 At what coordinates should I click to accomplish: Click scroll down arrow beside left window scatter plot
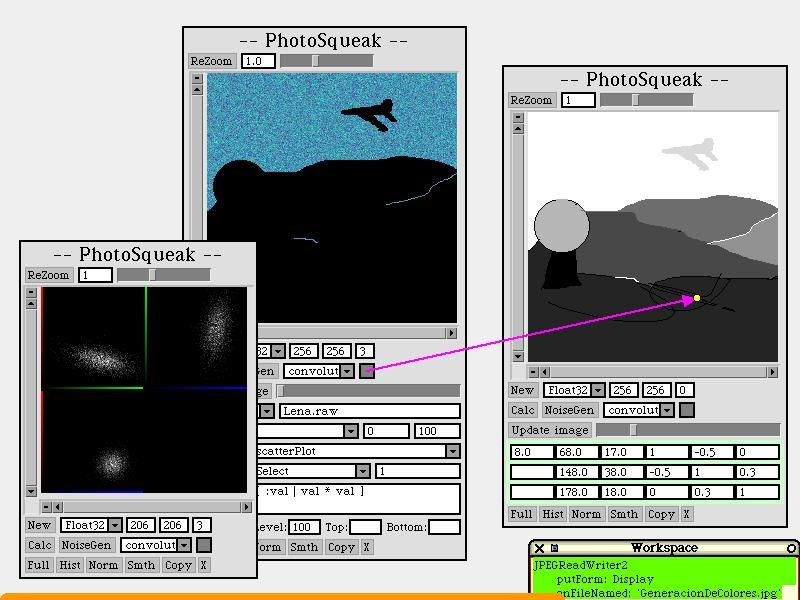(x=31, y=491)
